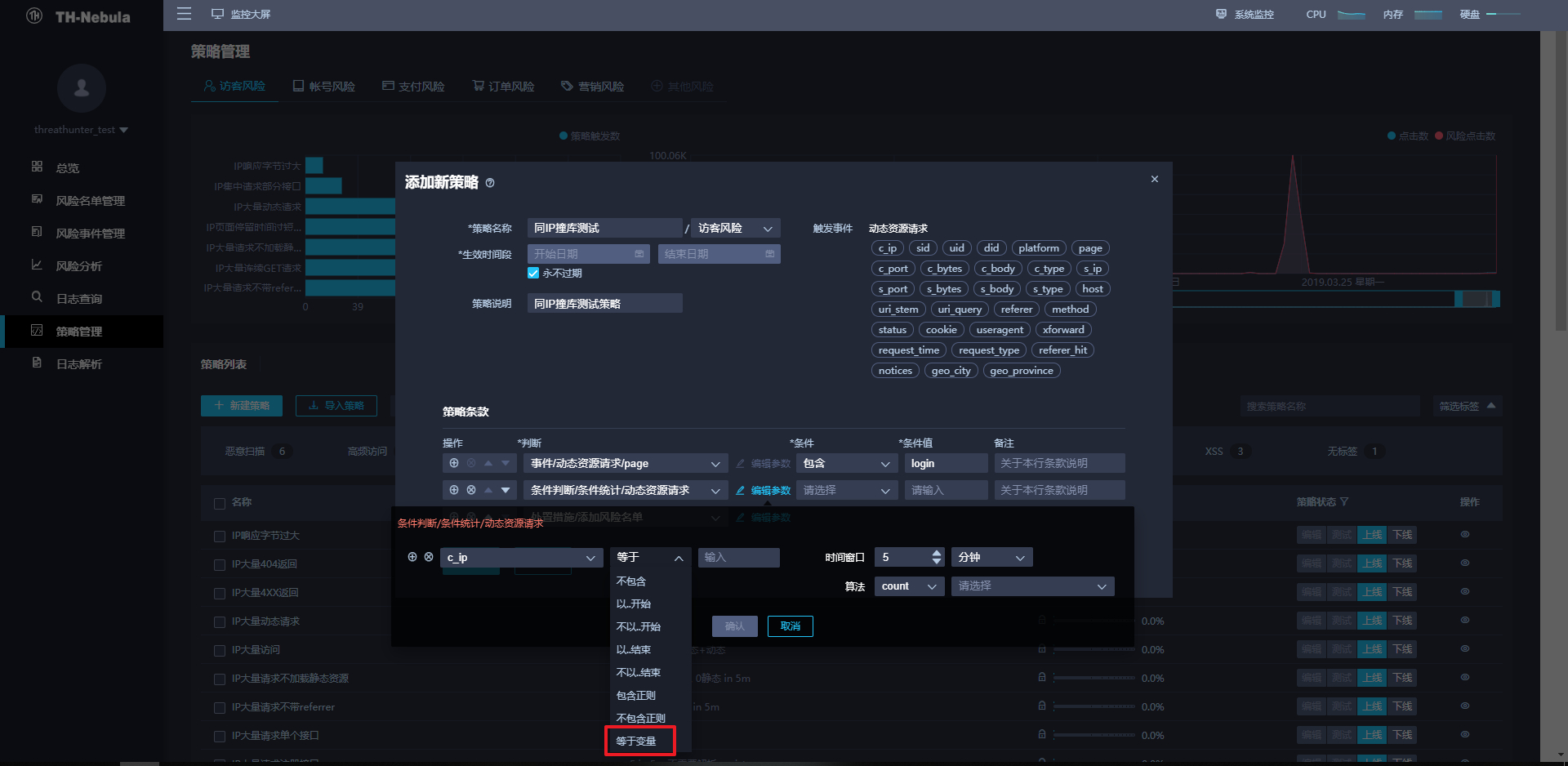
Task: Open the c_ip field dropdown
Action: click(x=522, y=557)
